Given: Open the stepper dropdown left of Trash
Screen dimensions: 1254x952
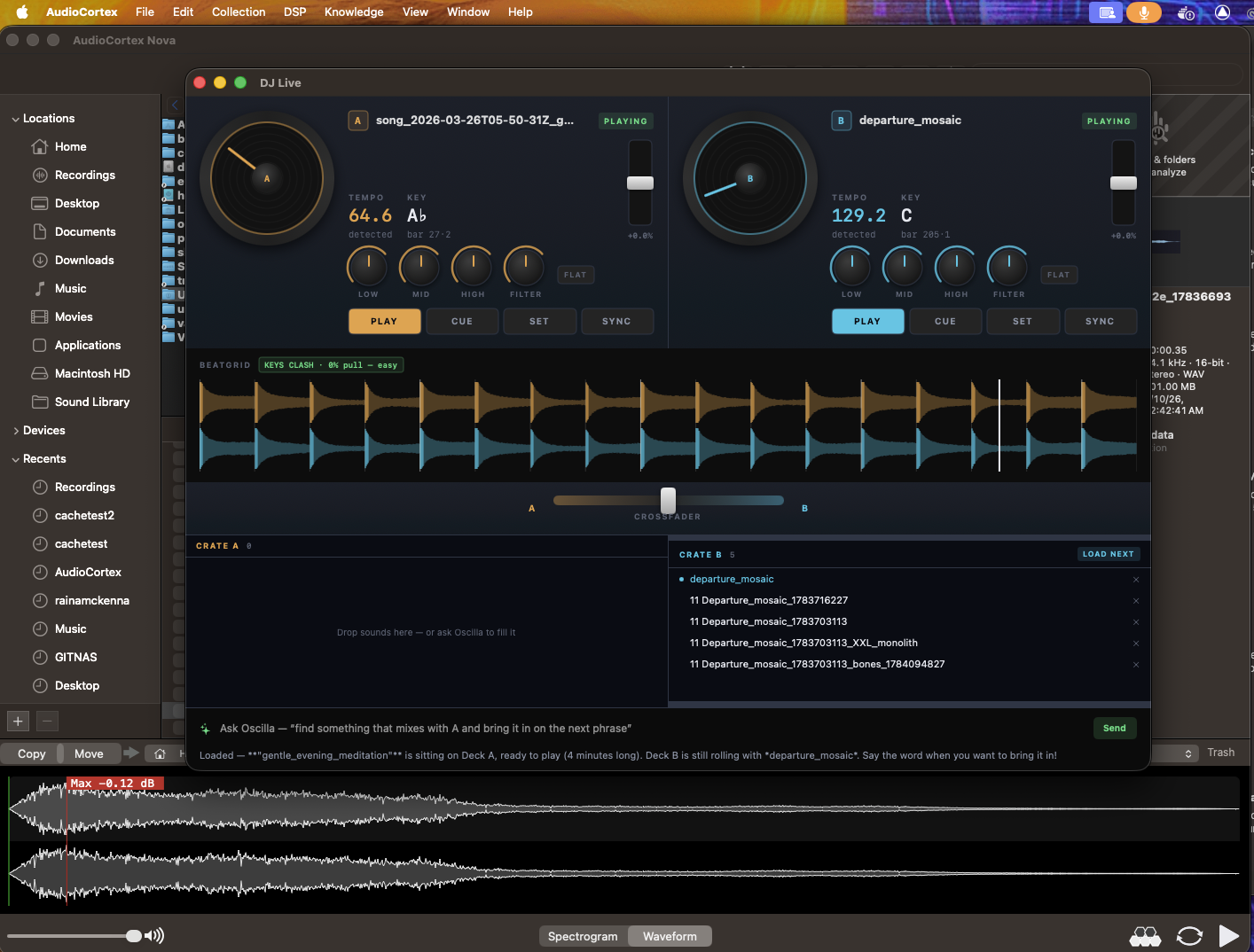Looking at the screenshot, I should (x=1188, y=753).
